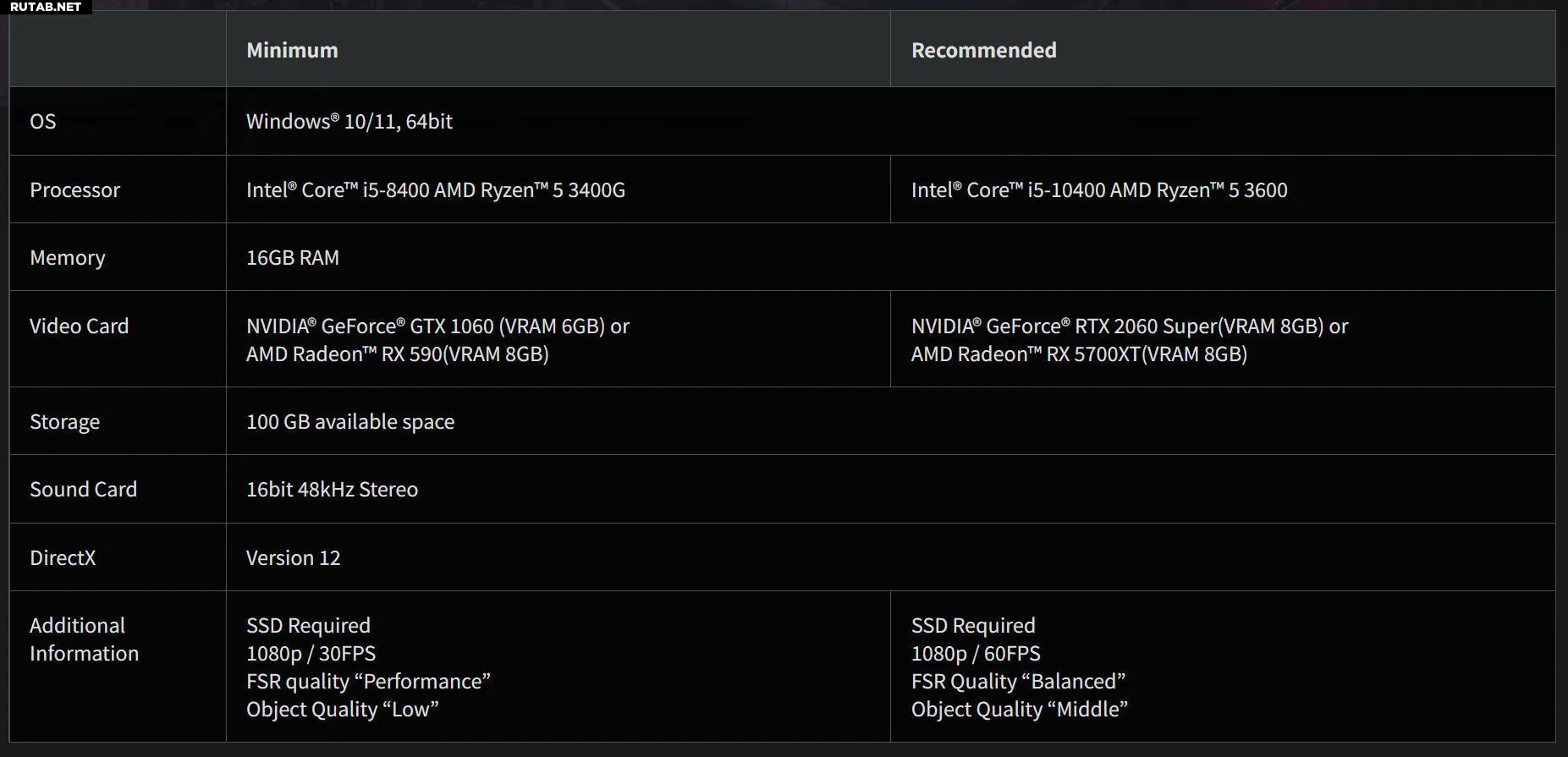Viewport: 1568px width, 757px height.
Task: Click the GTX 1060 minimum video card text
Action: pyautogui.click(x=437, y=326)
